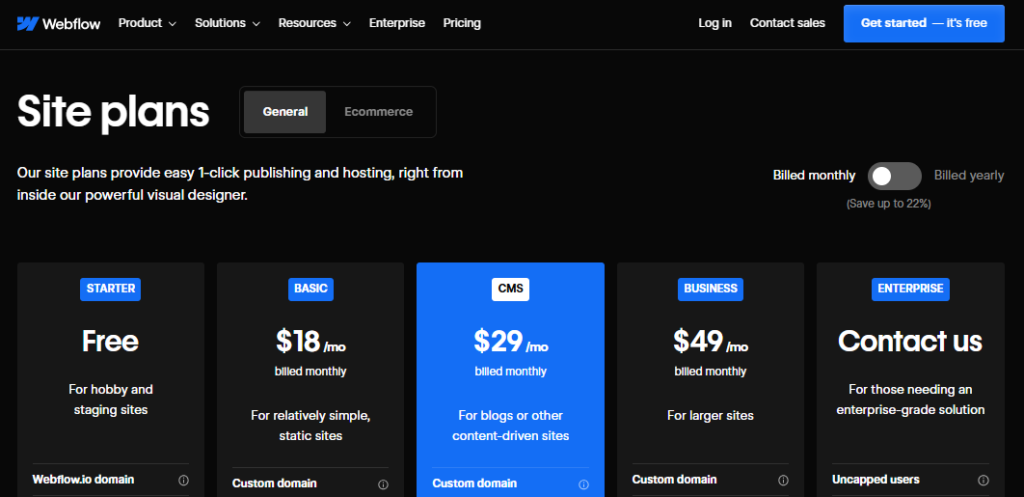This screenshot has width=1024, height=497.
Task: Open info icon for CMS Custom domain
Action: pyautogui.click(x=583, y=484)
